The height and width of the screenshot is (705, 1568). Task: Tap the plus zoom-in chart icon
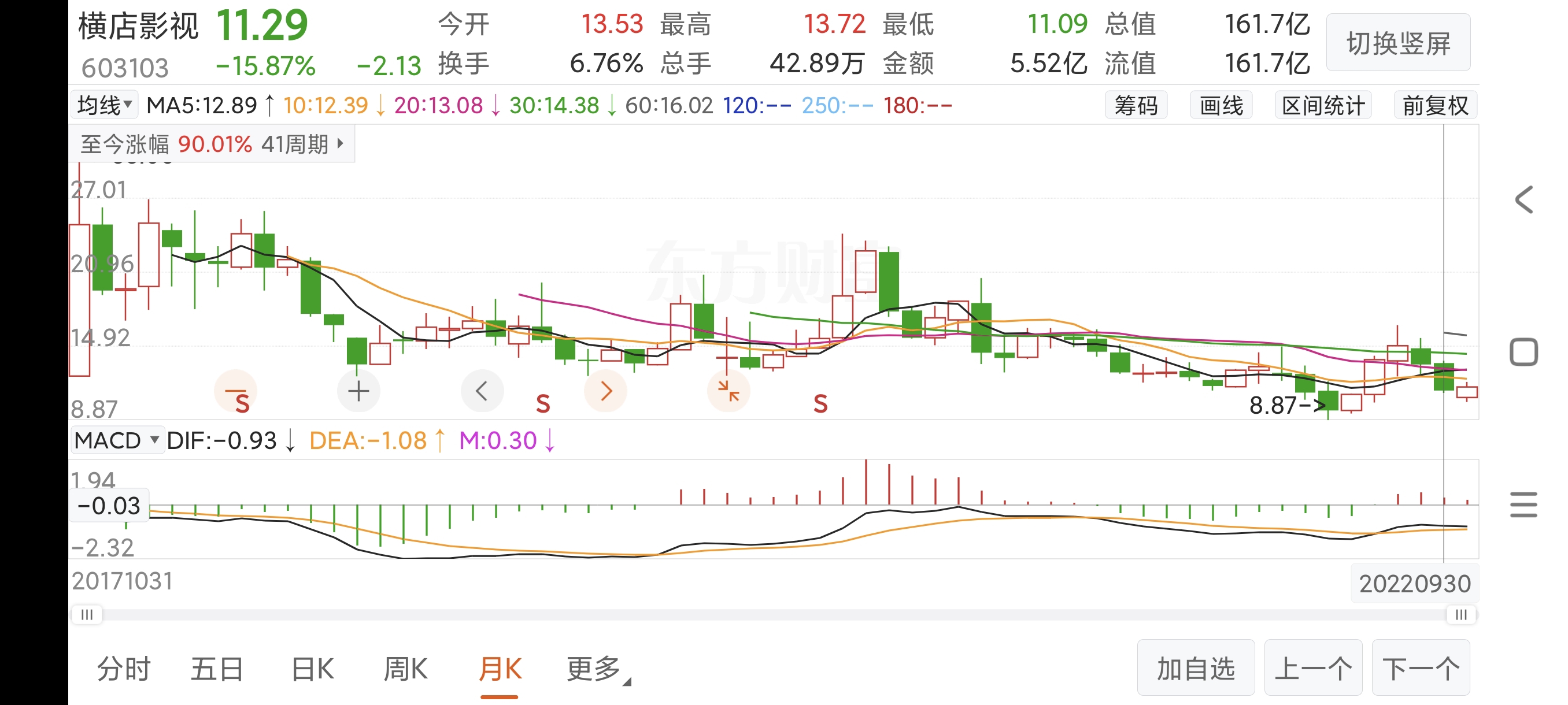pyautogui.click(x=358, y=391)
